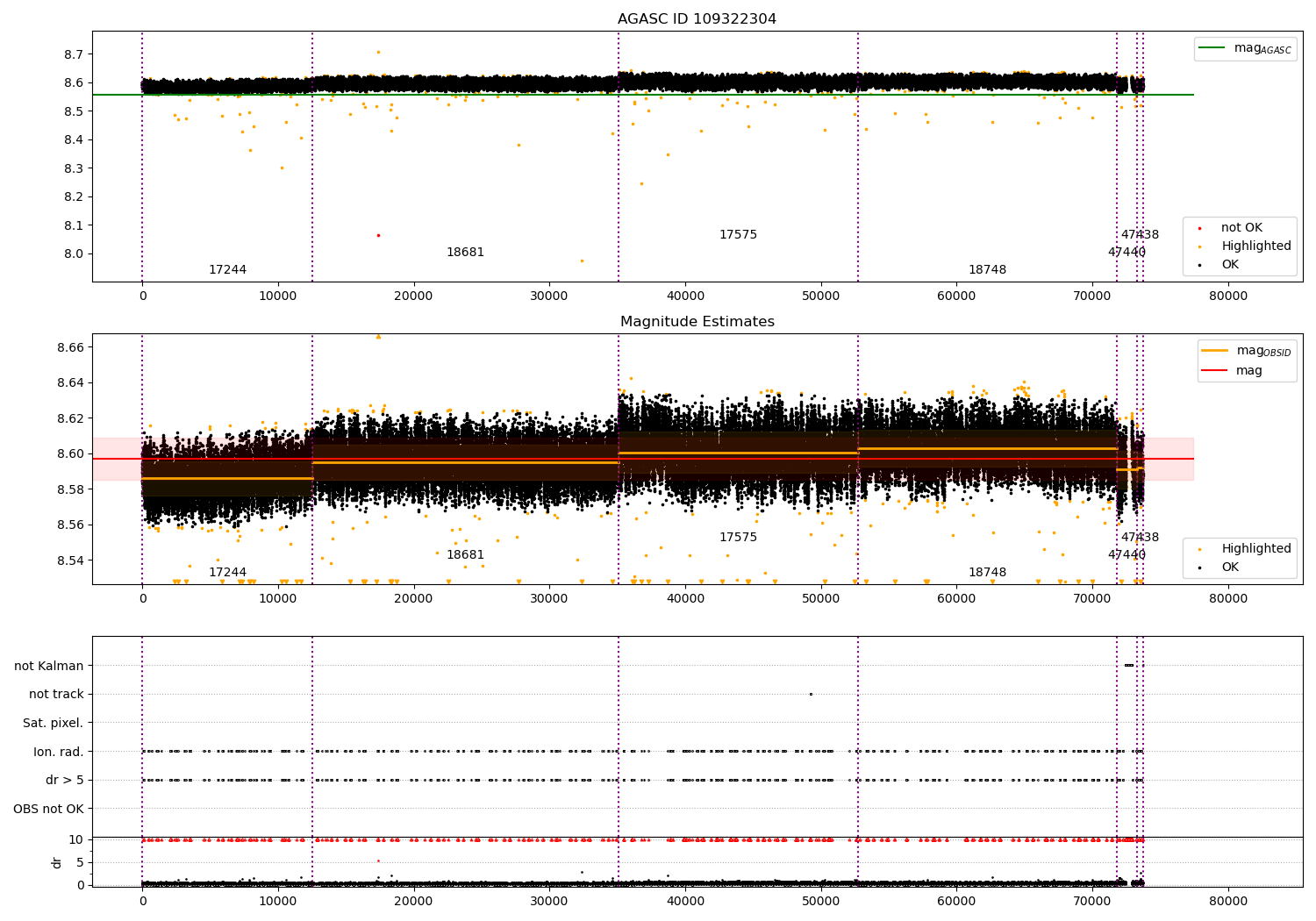Click obsid label 17244 in Magnitude Estimates plot
Screen dimensions: 1316x921
click(227, 573)
